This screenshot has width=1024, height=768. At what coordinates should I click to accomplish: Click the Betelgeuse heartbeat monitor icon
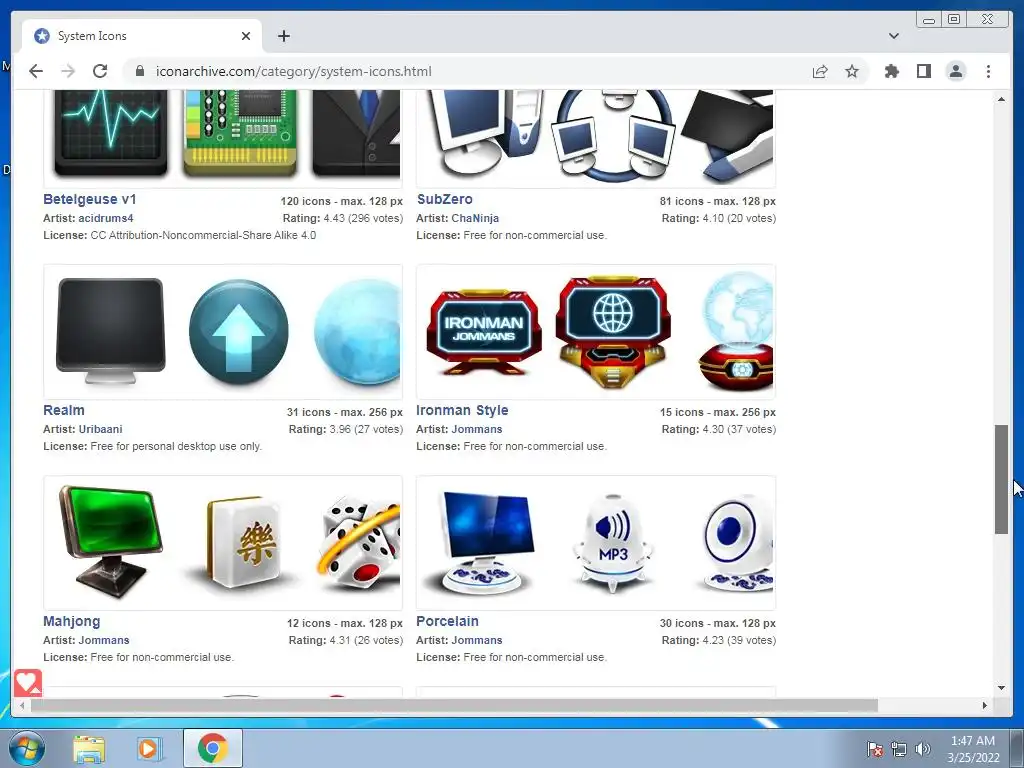(x=110, y=133)
